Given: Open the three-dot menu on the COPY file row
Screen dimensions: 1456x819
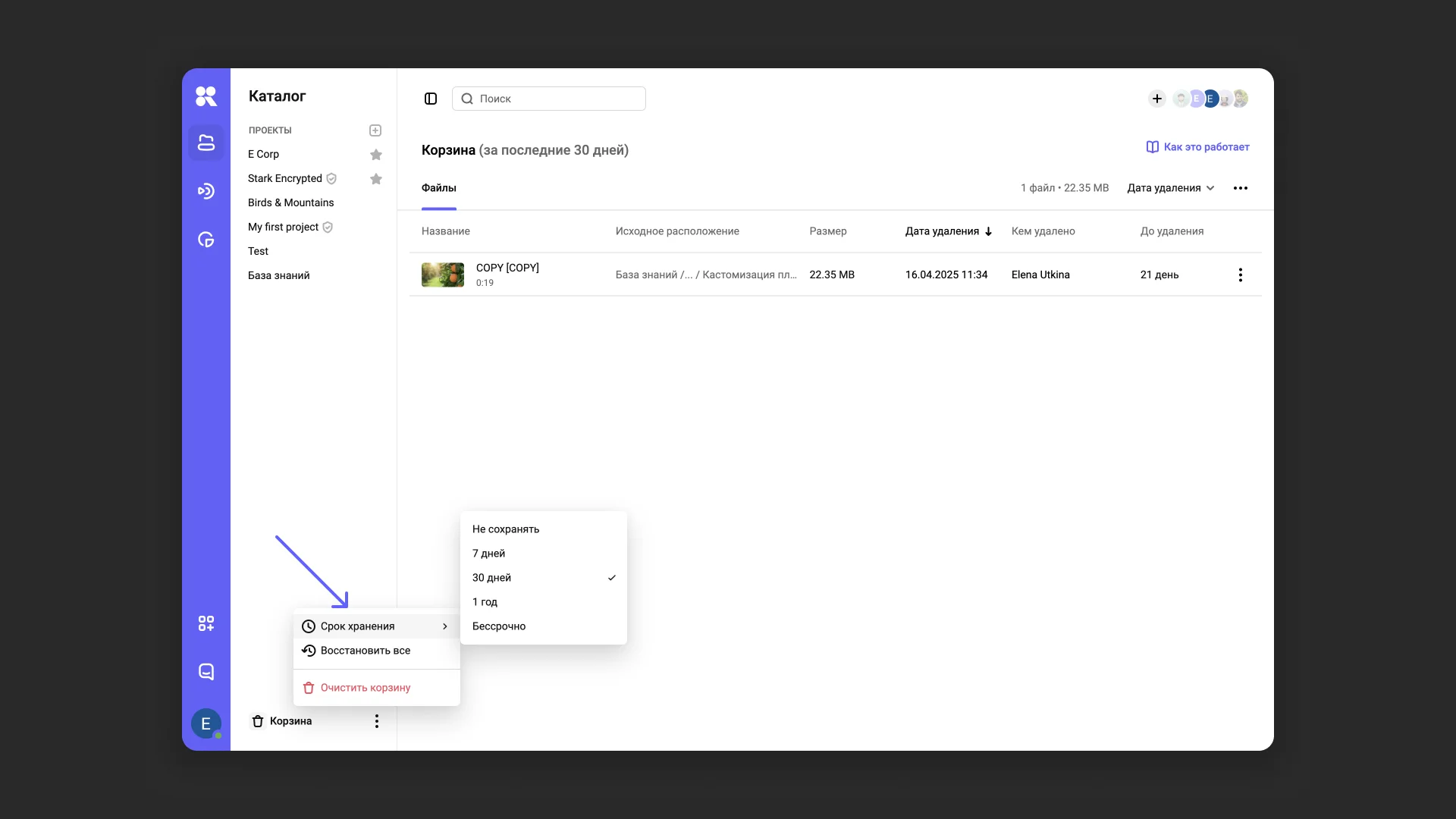Looking at the screenshot, I should tap(1241, 275).
